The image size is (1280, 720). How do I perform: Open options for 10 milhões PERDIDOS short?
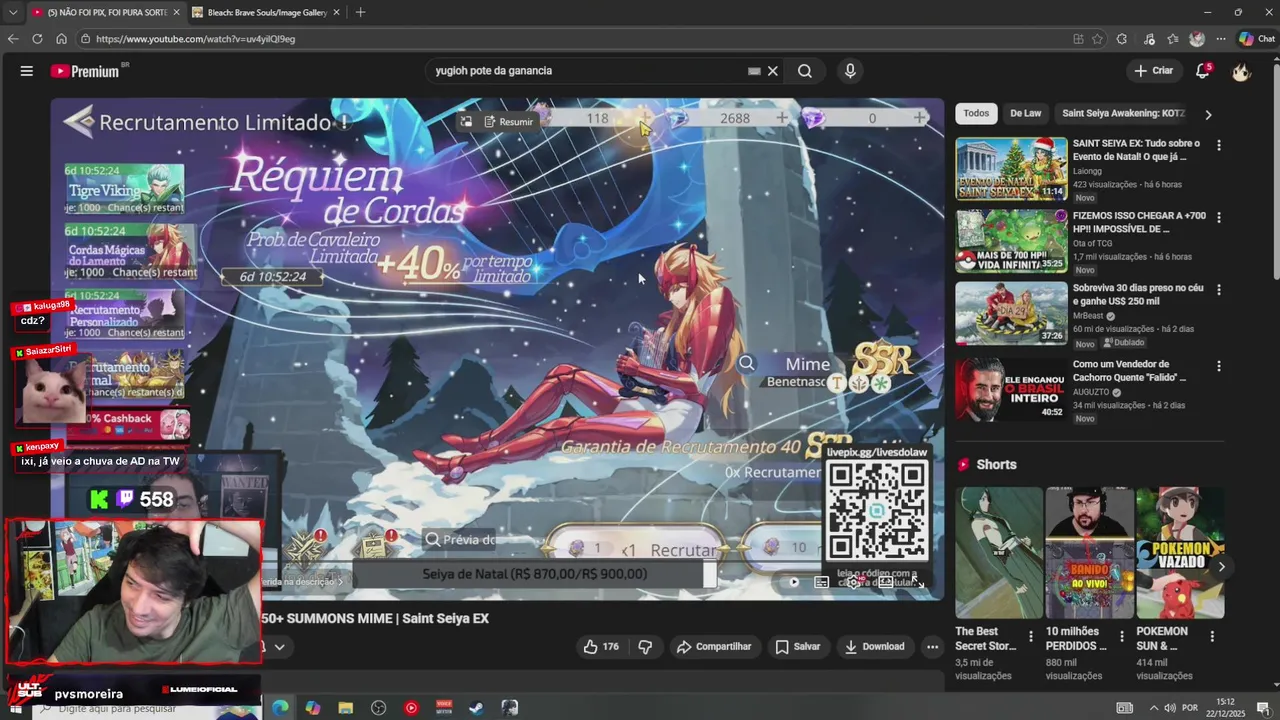point(1121,636)
